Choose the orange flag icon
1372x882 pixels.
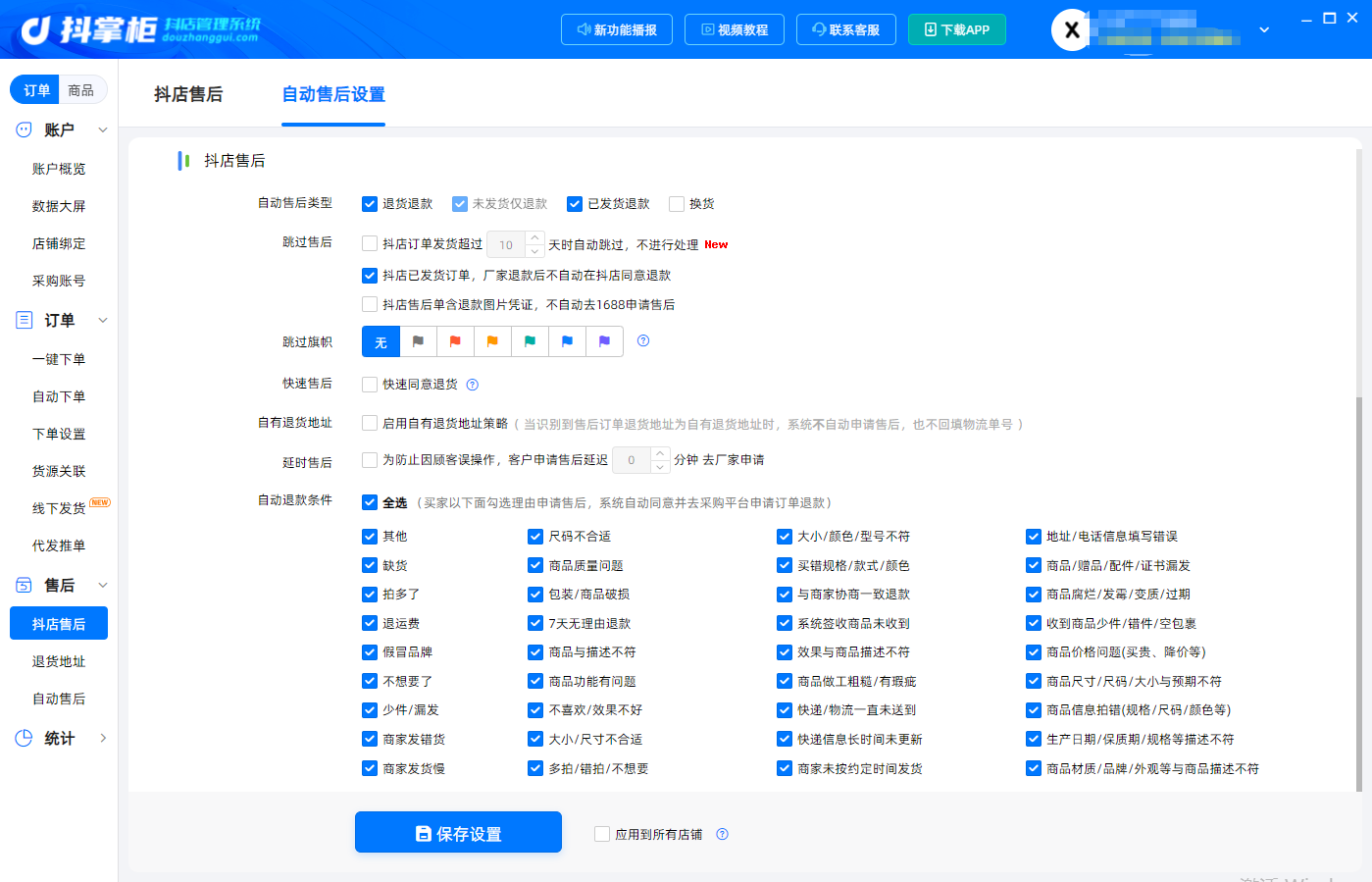click(x=492, y=341)
